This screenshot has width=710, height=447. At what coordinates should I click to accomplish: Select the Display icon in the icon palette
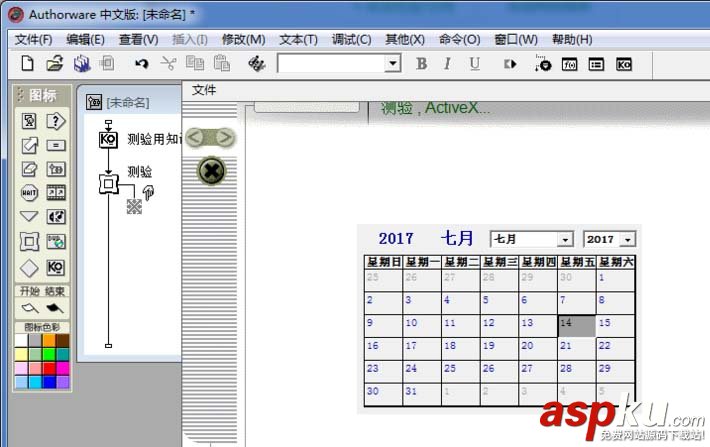click(29, 121)
